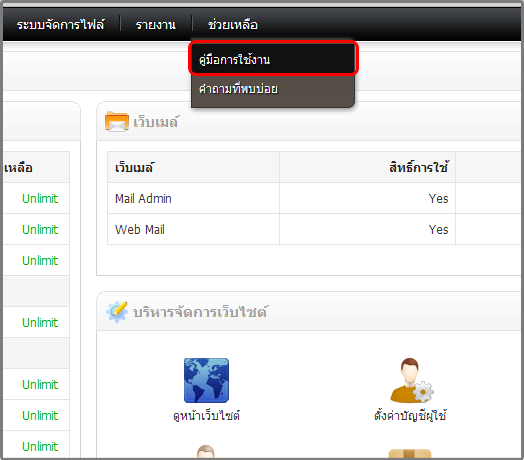Click the partially visible cardboard box icon
The width and height of the screenshot is (524, 460).
tap(410, 453)
